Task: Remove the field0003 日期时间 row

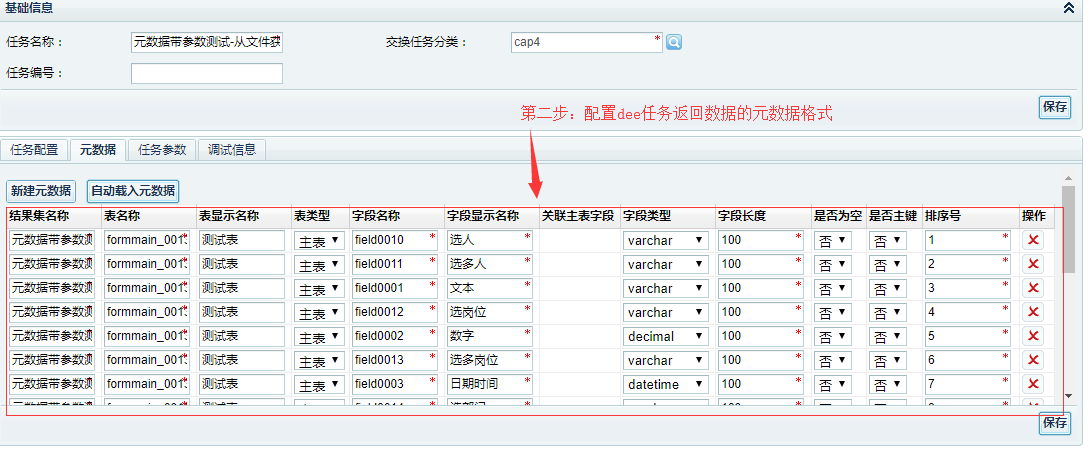Action: point(1033,384)
